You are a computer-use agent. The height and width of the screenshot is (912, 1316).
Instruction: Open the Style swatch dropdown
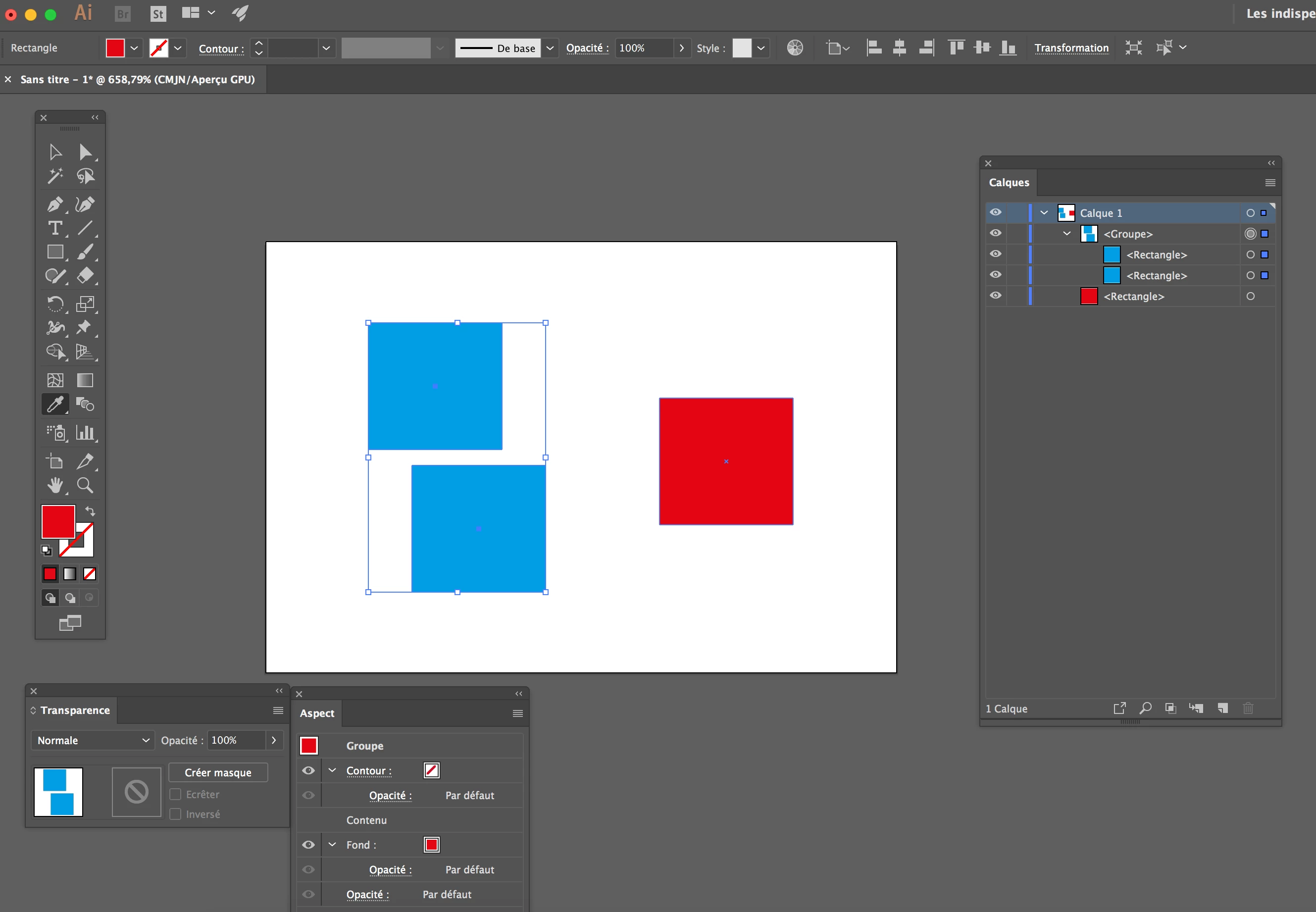coord(760,48)
